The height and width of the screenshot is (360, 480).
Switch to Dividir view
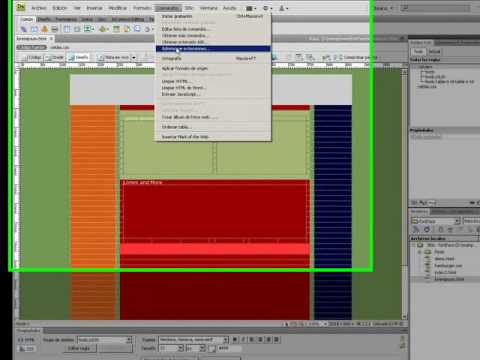point(55,57)
